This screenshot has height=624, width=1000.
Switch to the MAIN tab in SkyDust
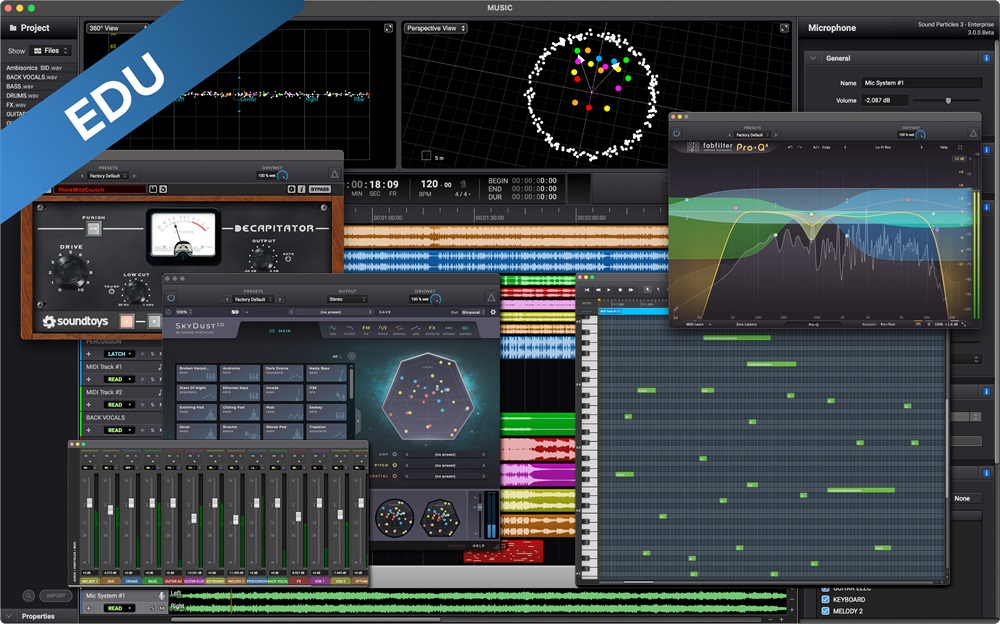pyautogui.click(x=279, y=331)
